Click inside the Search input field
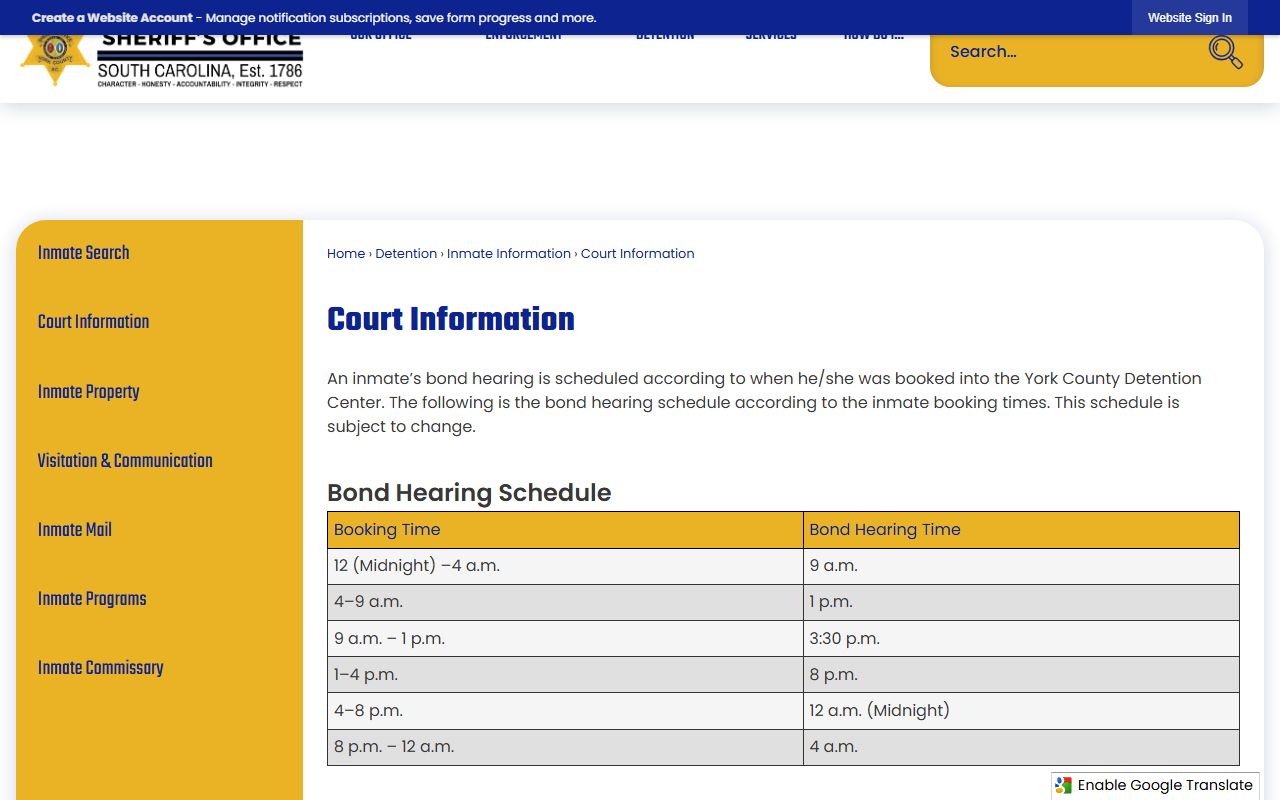This screenshot has width=1280, height=800. 1070,52
